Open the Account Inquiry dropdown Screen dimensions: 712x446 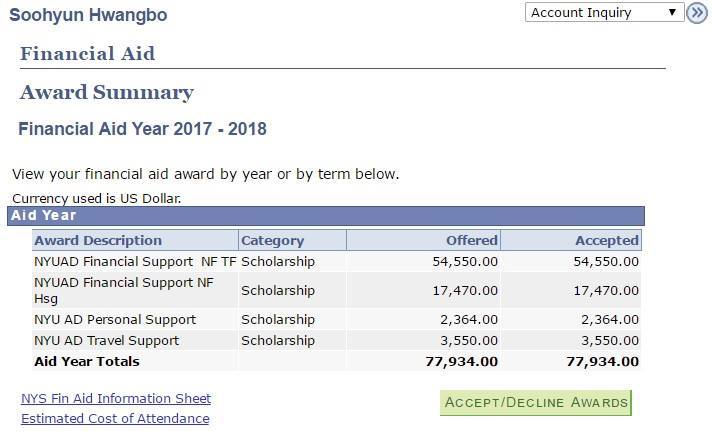pyautogui.click(x=603, y=13)
